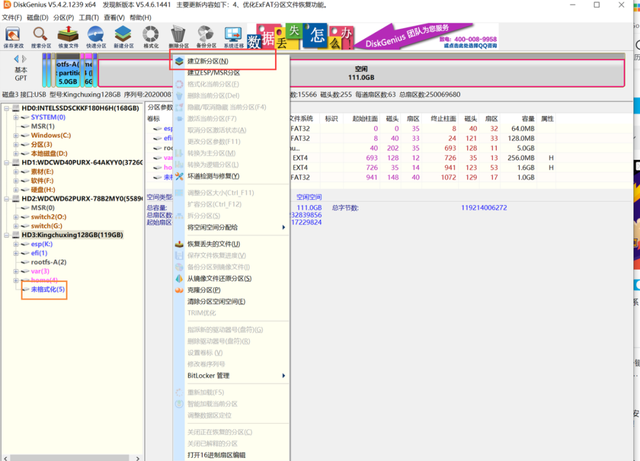The image size is (640, 461).
Task: Expand the 素材(E:) tree node
Action: (16, 171)
